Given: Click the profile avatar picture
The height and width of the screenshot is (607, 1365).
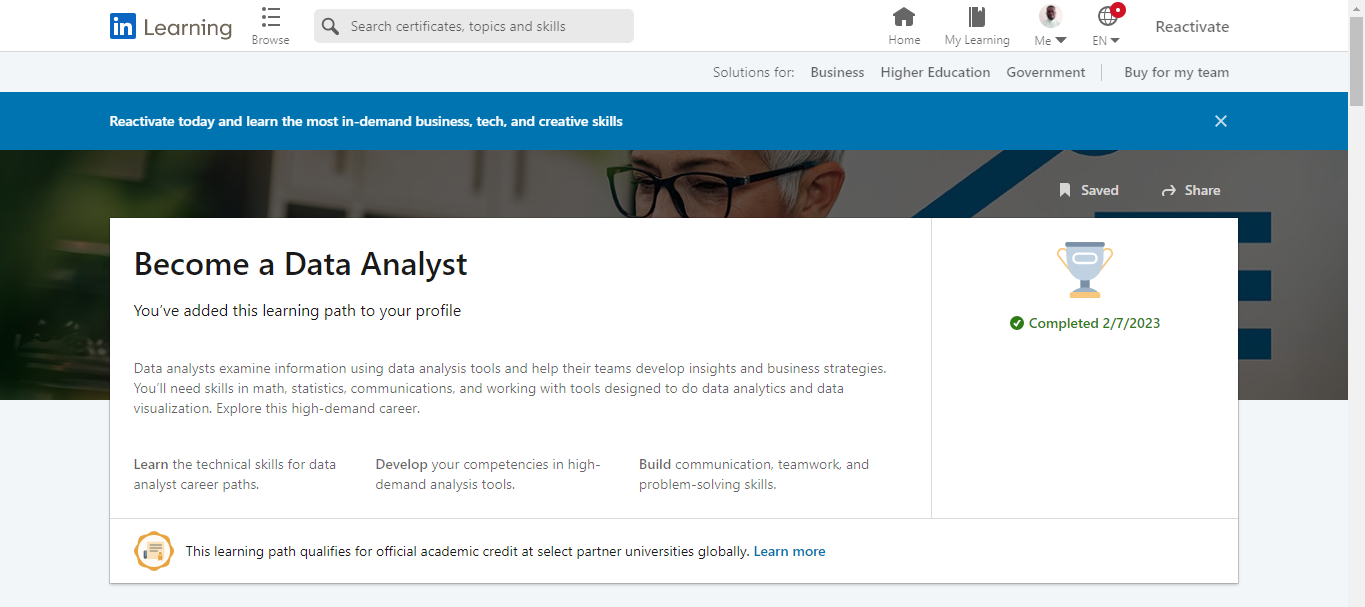Looking at the screenshot, I should tap(1050, 16).
